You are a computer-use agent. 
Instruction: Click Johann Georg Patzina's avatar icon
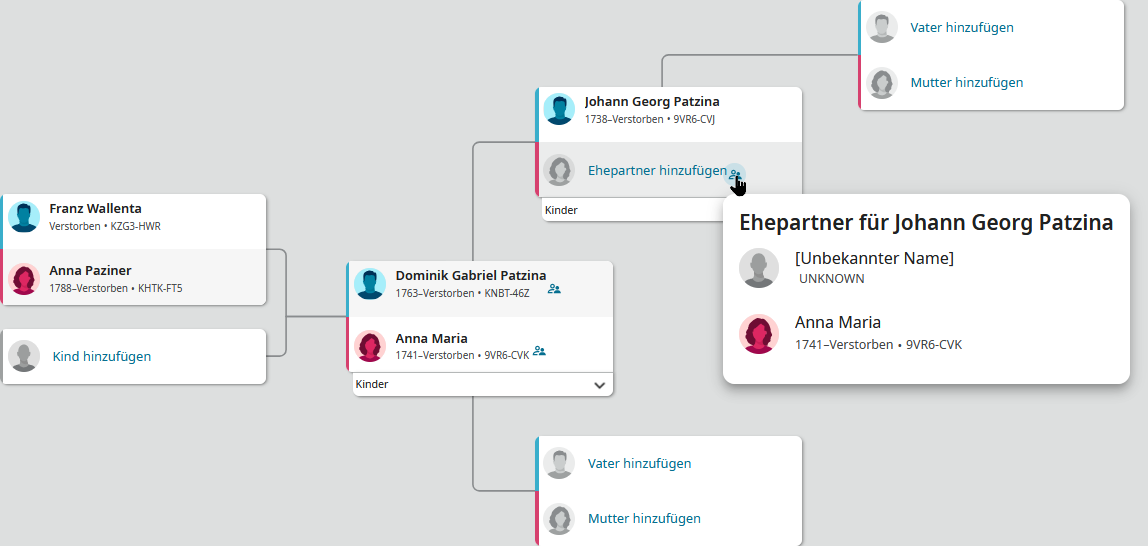559,109
